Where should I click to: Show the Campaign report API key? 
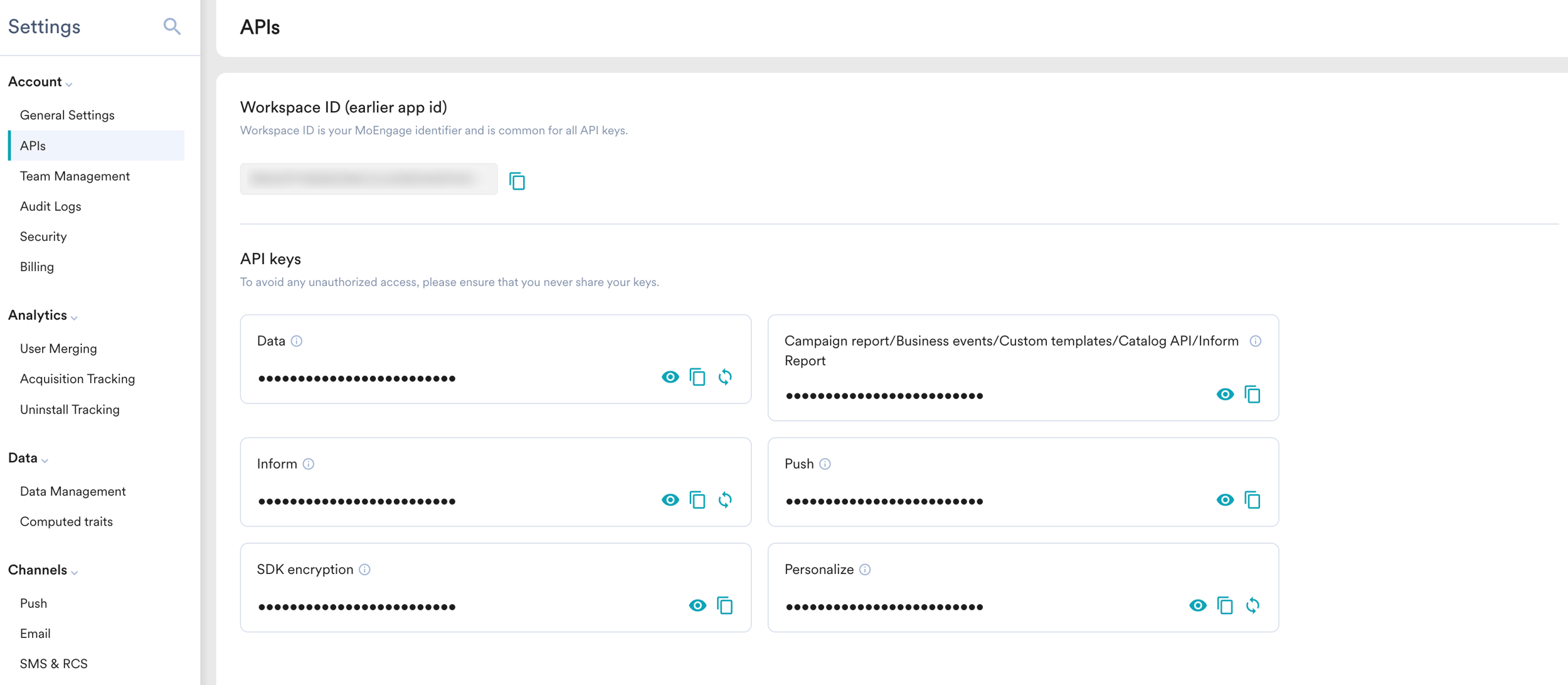tap(1225, 395)
